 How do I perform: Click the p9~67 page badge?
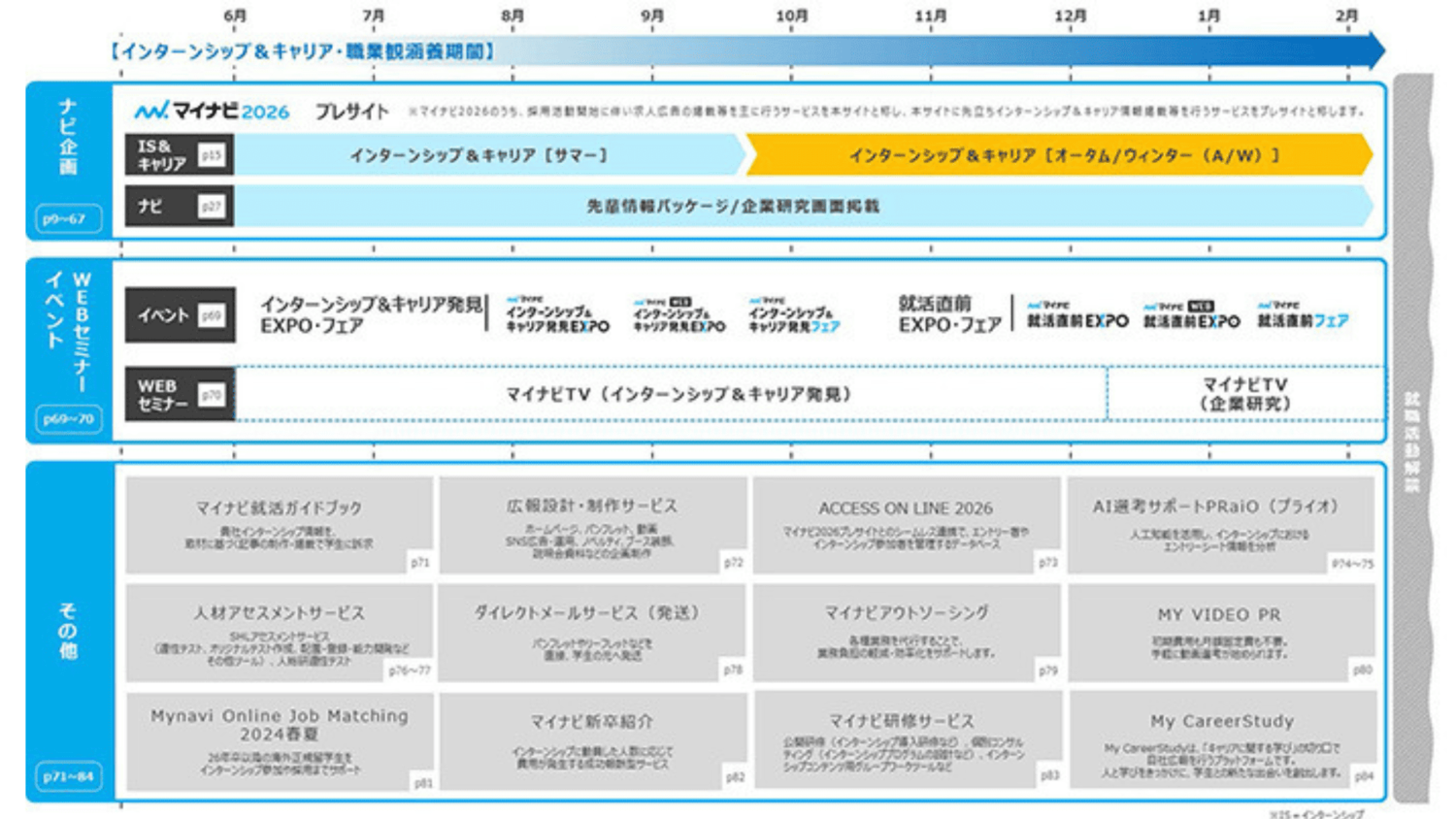click(x=68, y=219)
